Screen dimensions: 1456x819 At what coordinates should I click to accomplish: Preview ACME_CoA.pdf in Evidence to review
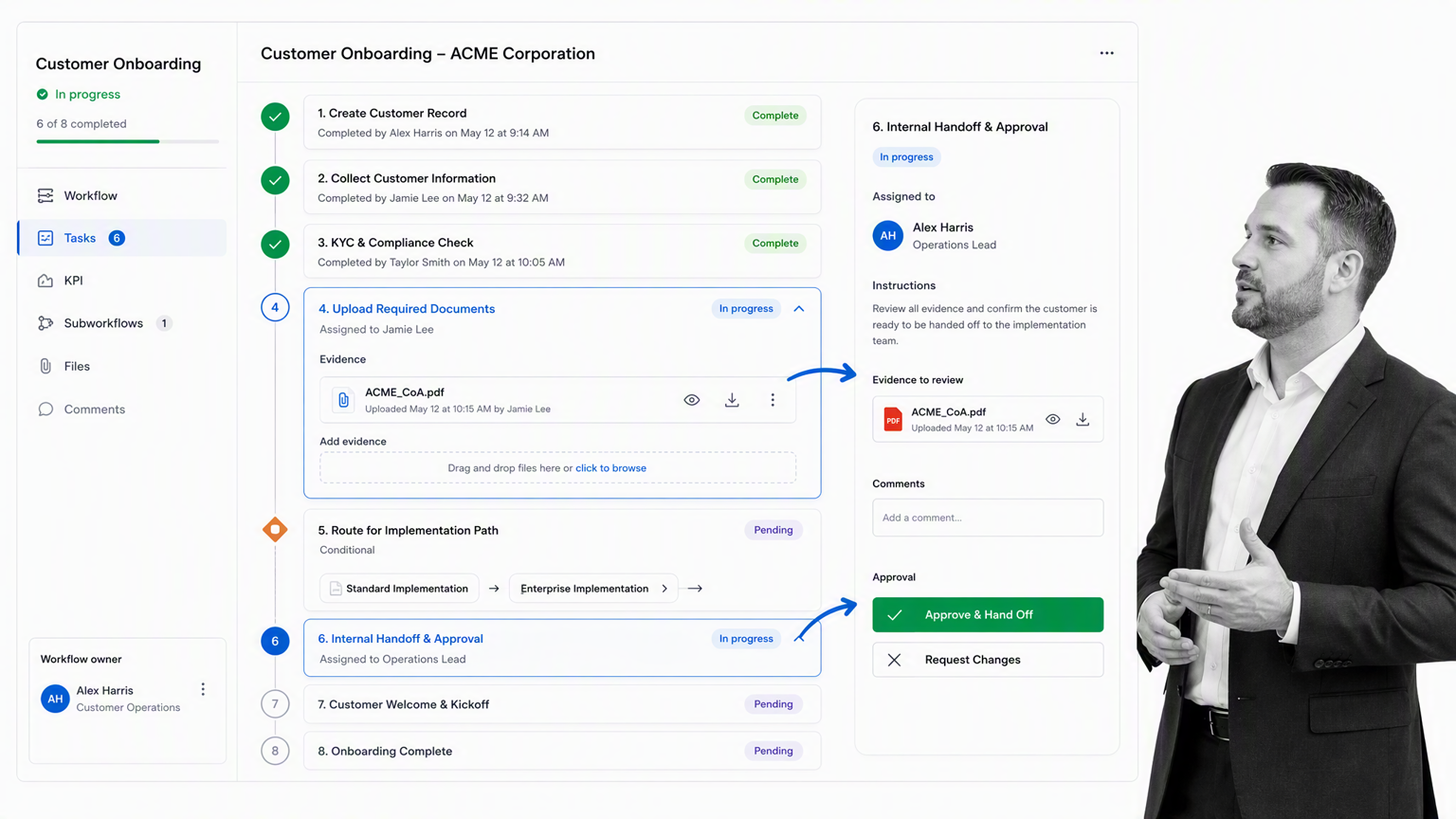[x=1053, y=419]
